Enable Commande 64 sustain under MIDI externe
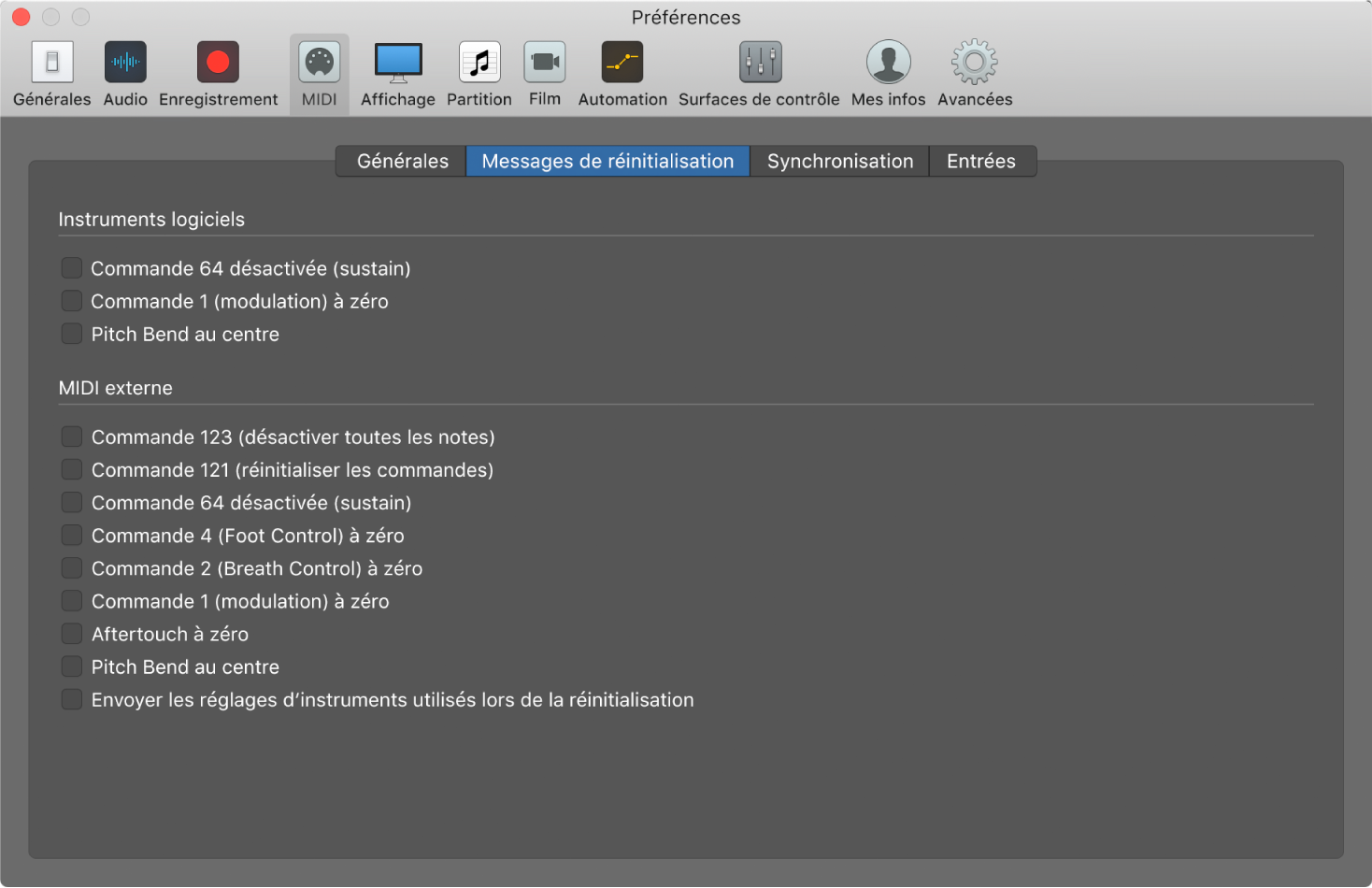This screenshot has height=888, width=1372. pos(72,502)
